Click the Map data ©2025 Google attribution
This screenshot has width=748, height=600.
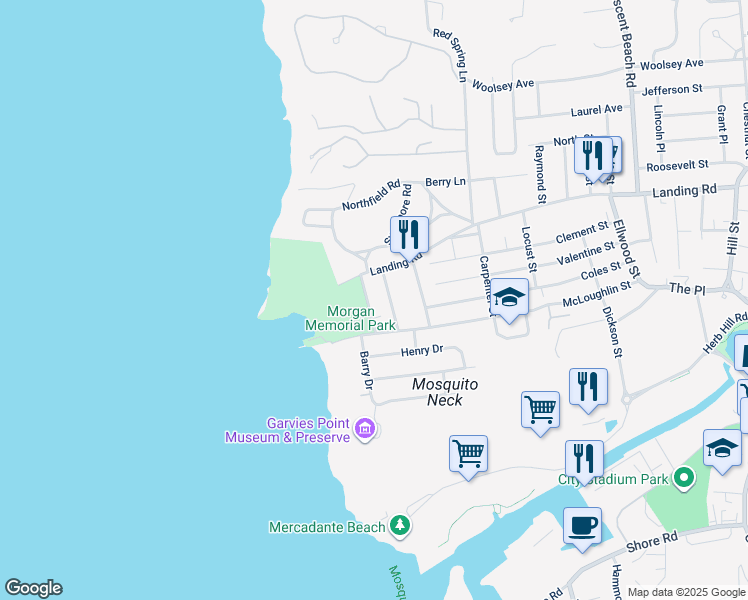(687, 592)
